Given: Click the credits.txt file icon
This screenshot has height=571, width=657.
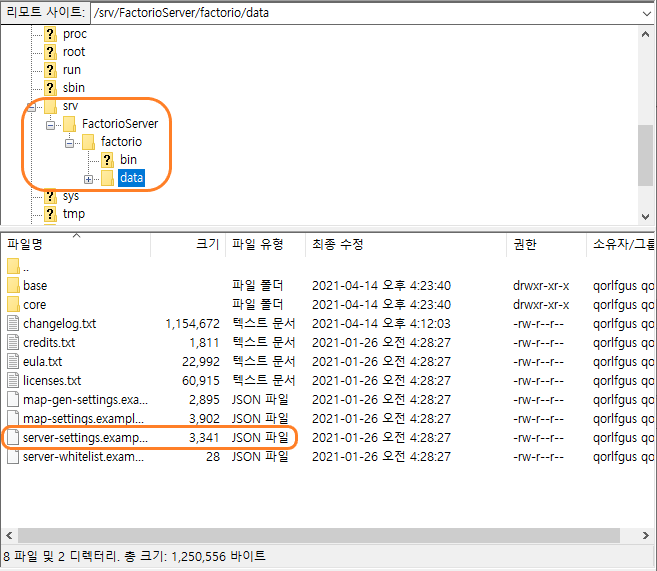Looking at the screenshot, I should click(13, 342).
